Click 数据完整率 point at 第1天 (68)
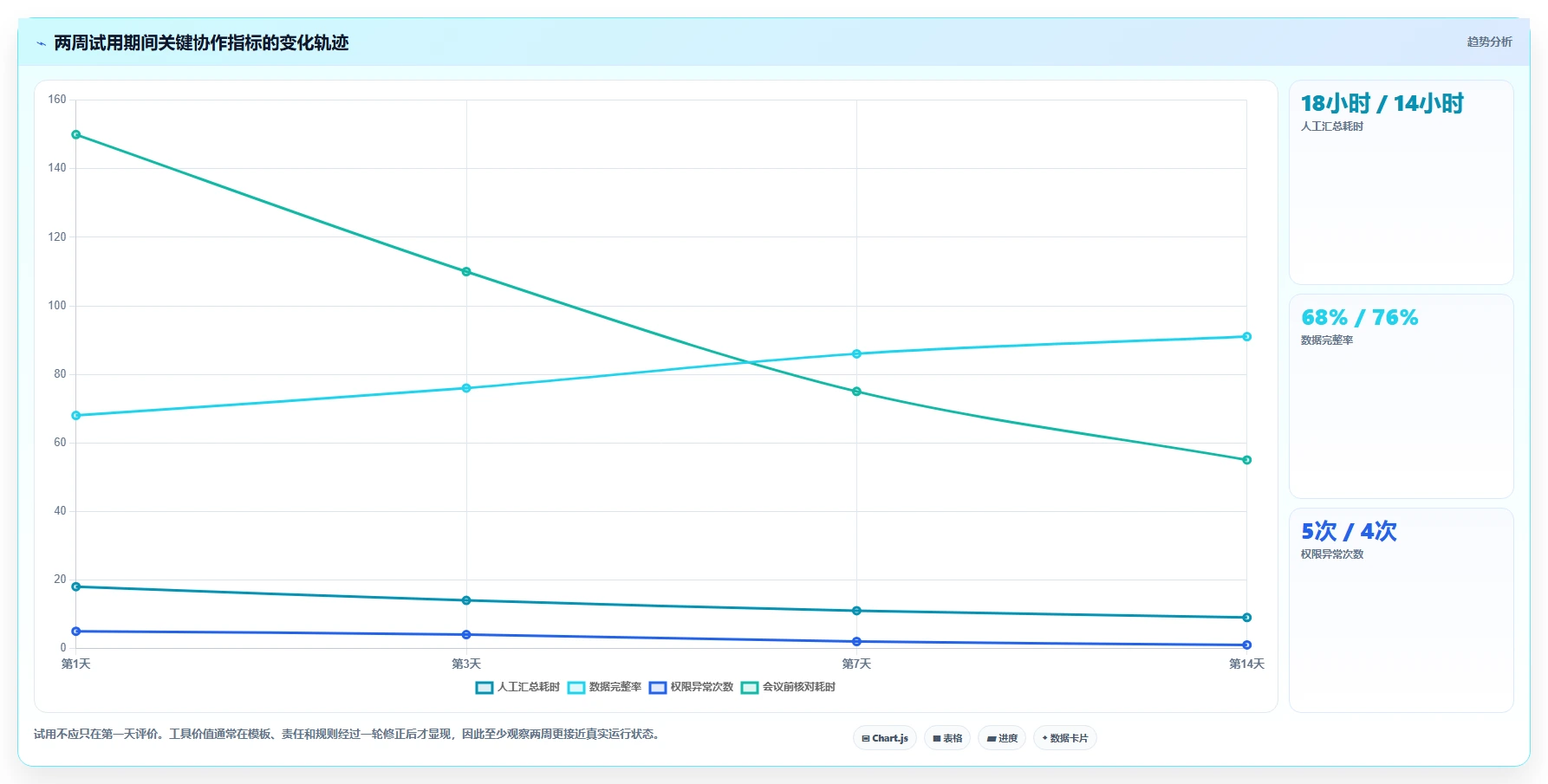The width and height of the screenshot is (1548, 784). (x=76, y=416)
